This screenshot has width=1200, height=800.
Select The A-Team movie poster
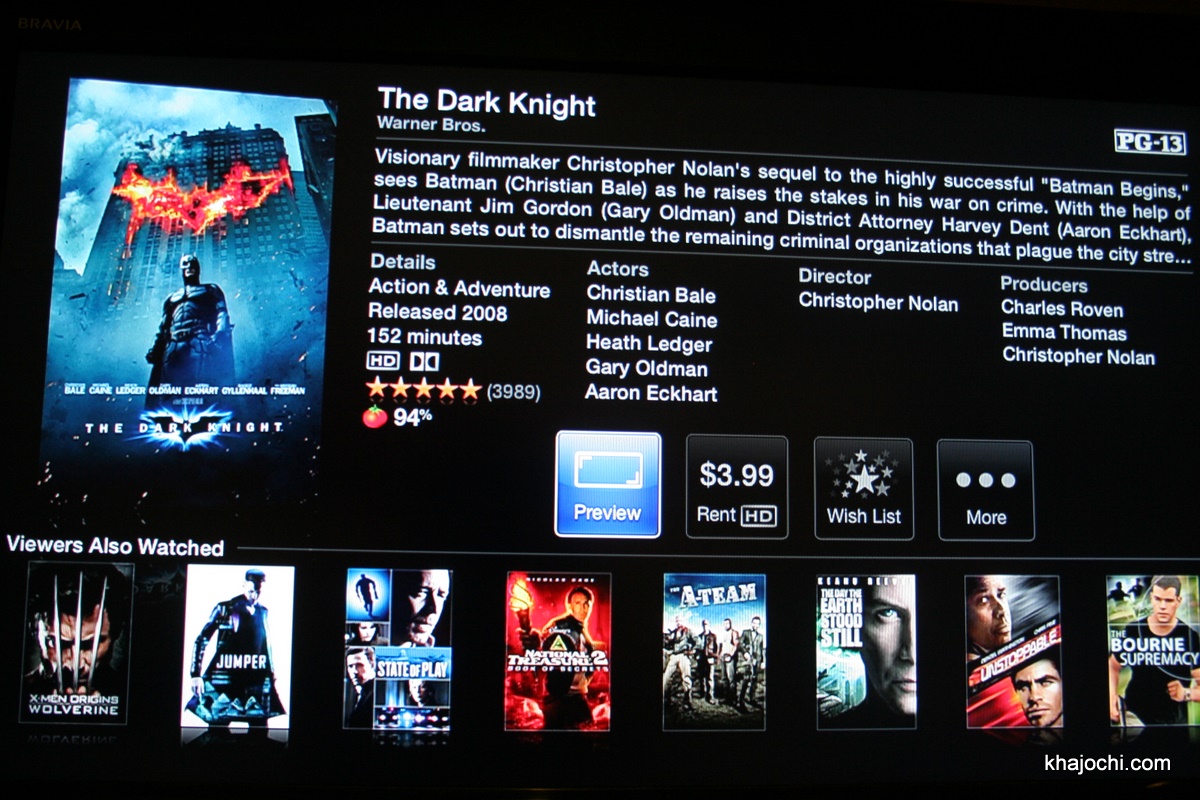point(714,651)
